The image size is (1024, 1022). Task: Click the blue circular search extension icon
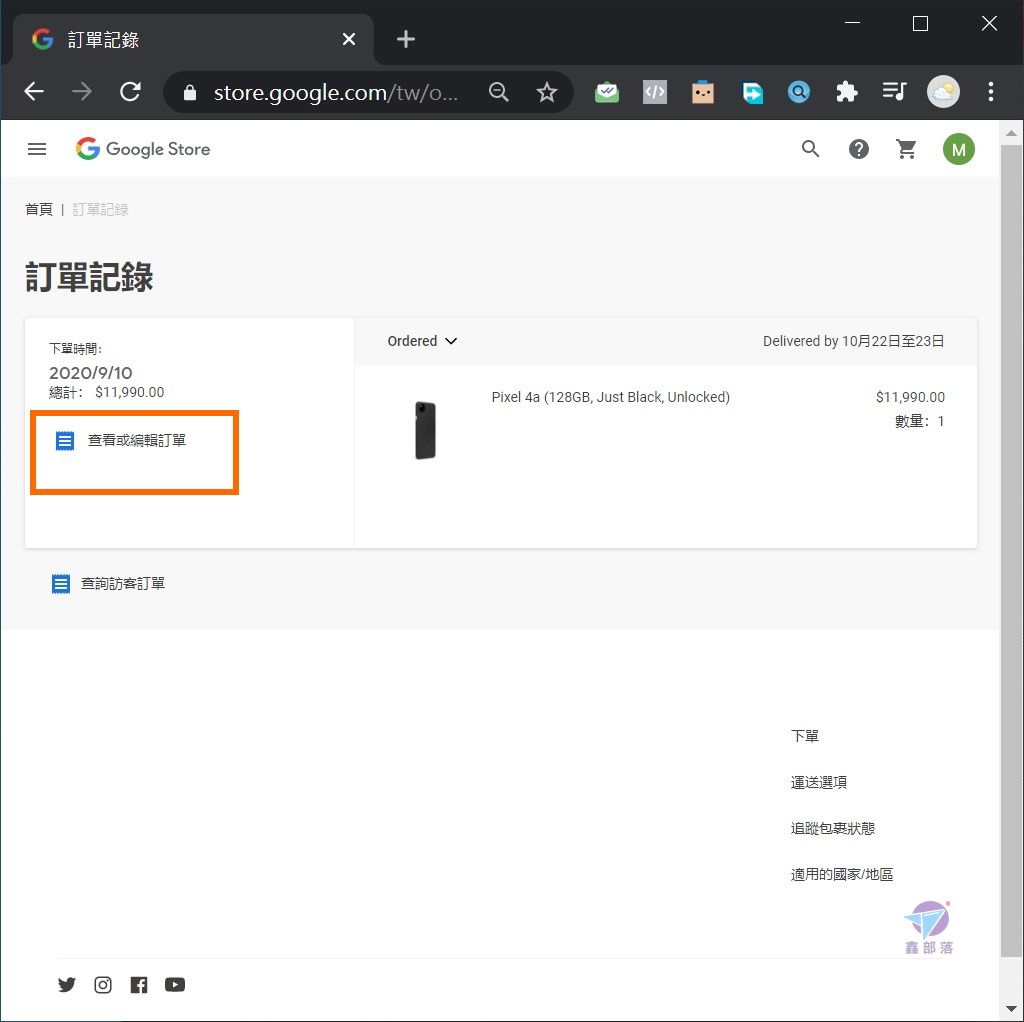799,92
